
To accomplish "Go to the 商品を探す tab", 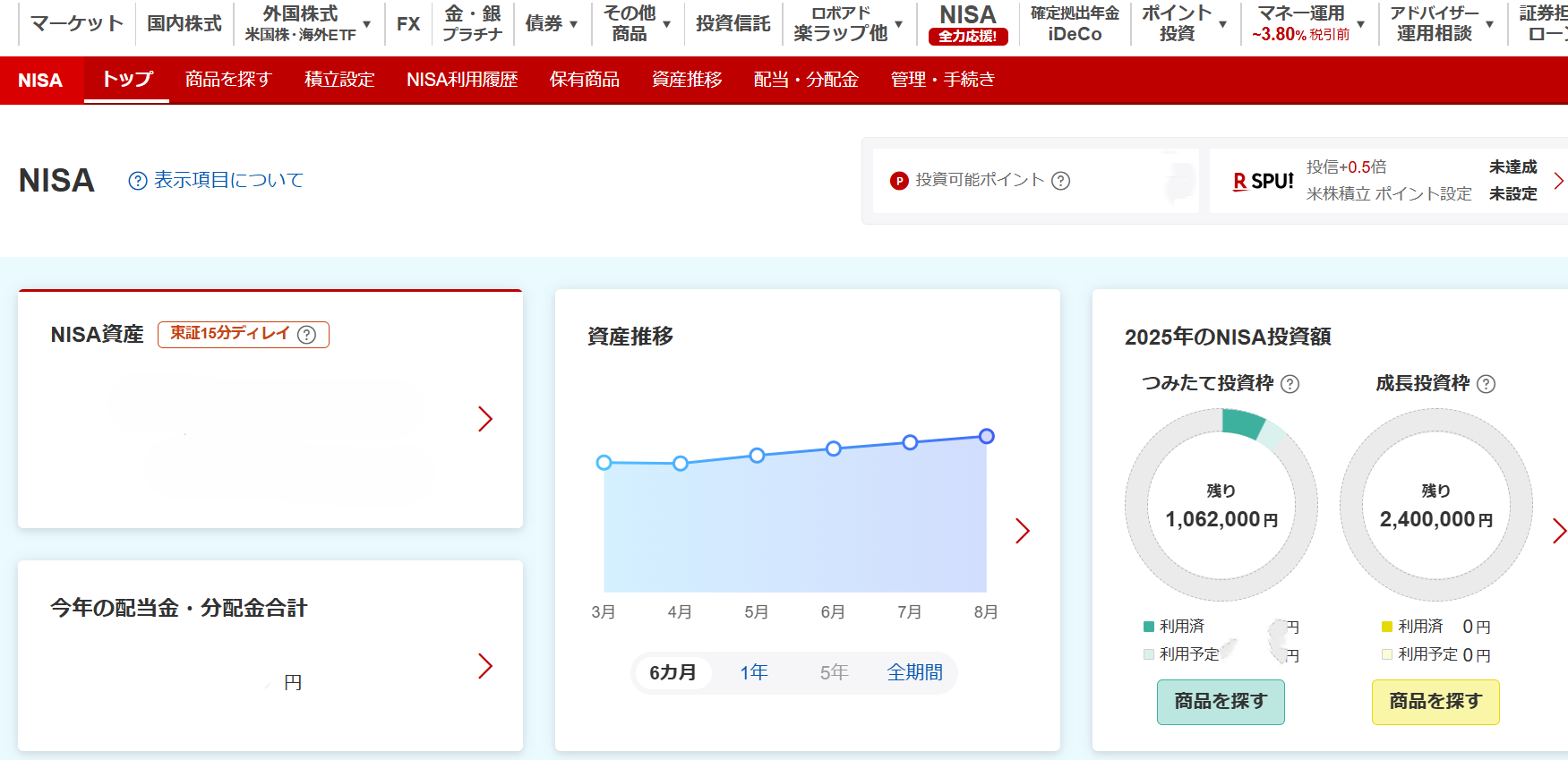I will (228, 80).
